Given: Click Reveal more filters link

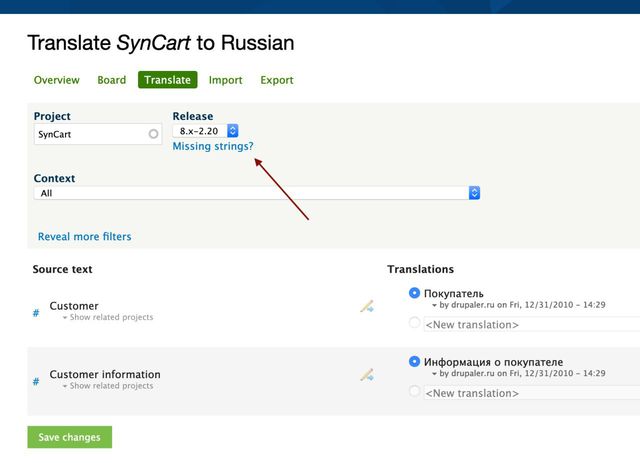Looking at the screenshot, I should 84,236.
